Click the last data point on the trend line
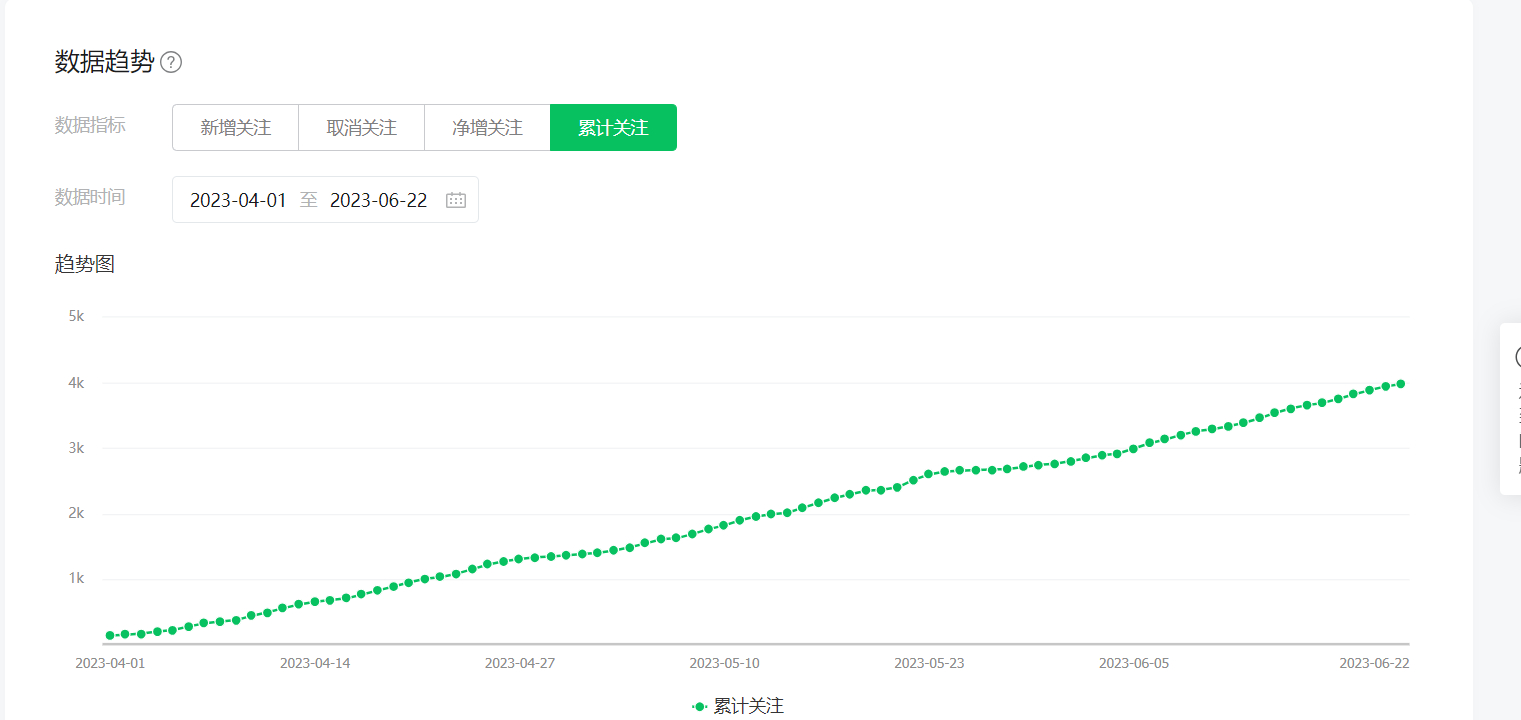1521x720 pixels. point(1401,384)
